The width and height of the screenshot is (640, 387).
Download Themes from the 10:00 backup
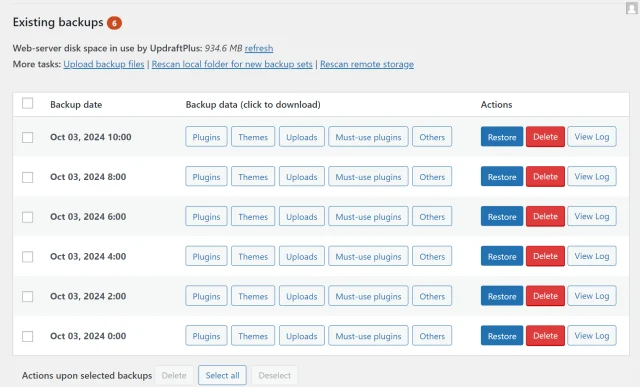(253, 137)
